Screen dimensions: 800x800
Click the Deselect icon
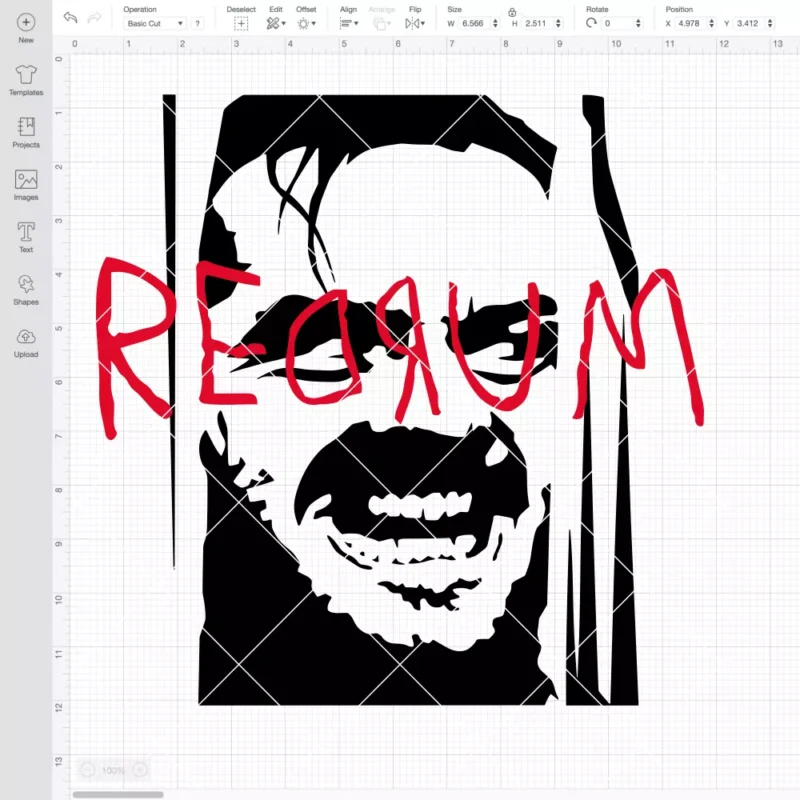pos(241,23)
